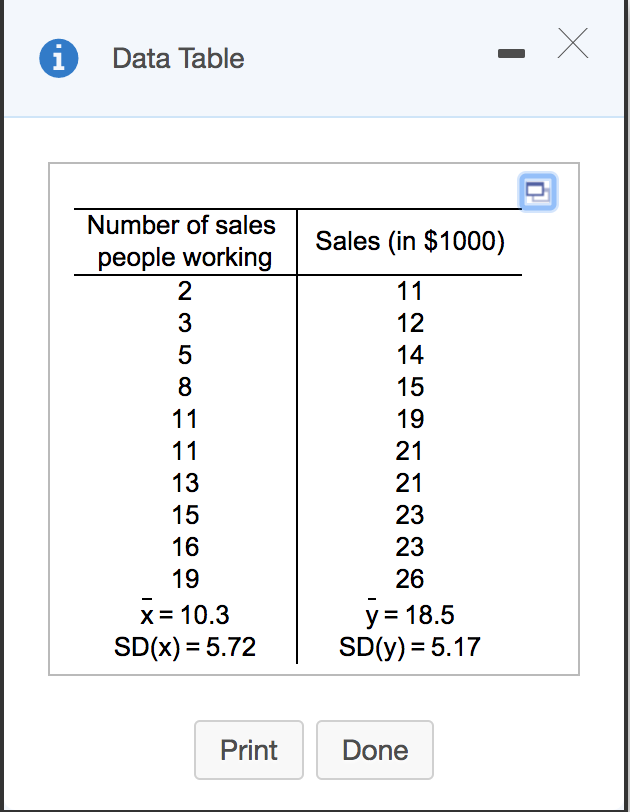
Task: Click the x-bar = 10.3 mean value
Action: pyautogui.click(x=182, y=614)
